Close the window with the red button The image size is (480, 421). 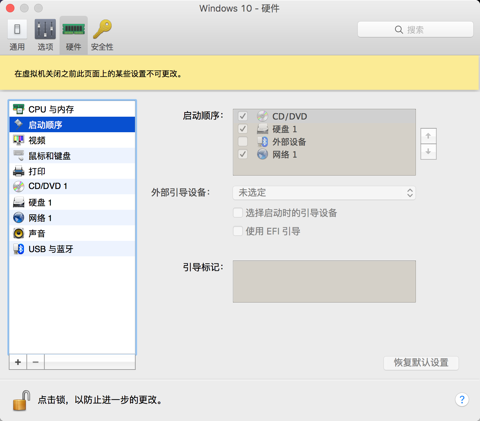[10, 8]
